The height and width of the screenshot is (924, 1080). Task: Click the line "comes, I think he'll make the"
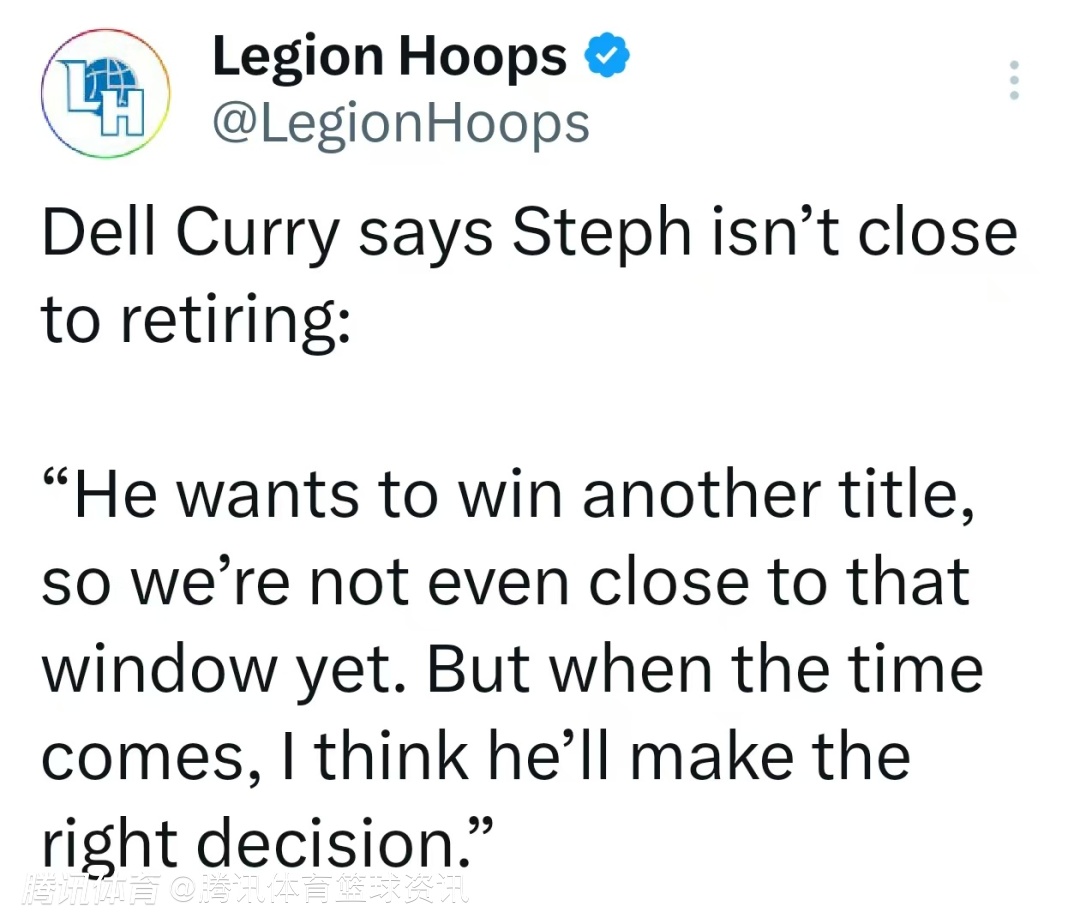tap(475, 757)
